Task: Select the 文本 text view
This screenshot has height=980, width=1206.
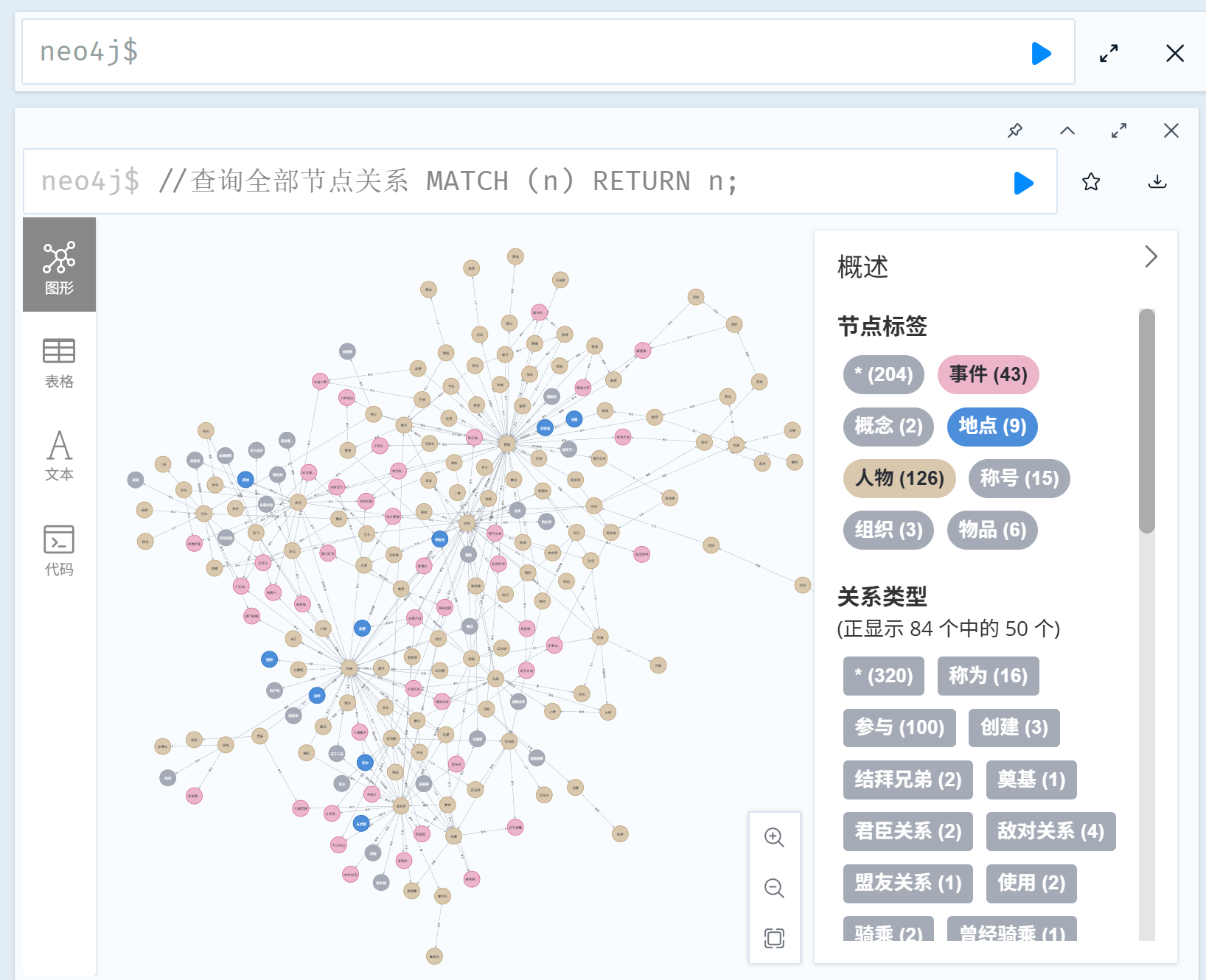Action: click(59, 455)
